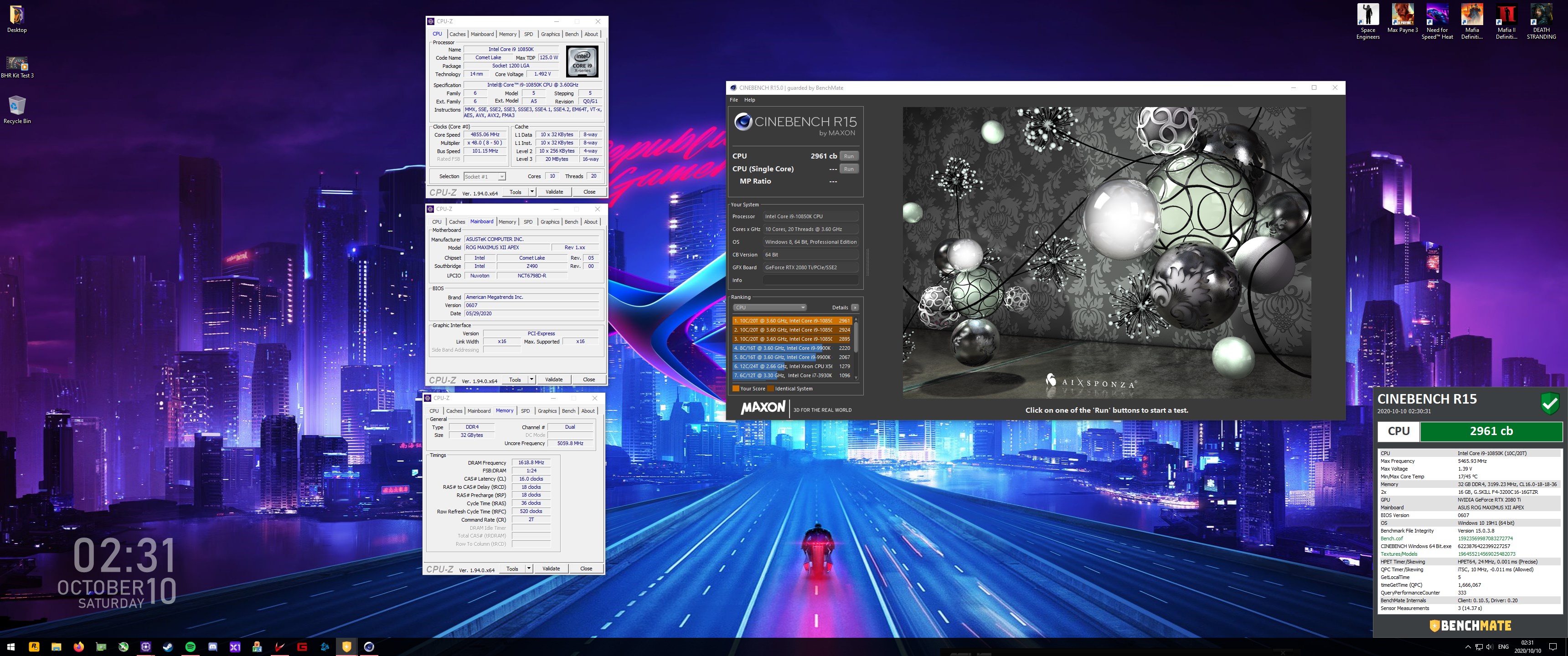Open Space Engineers desktop shortcut
1568x656 pixels.
tap(1368, 21)
